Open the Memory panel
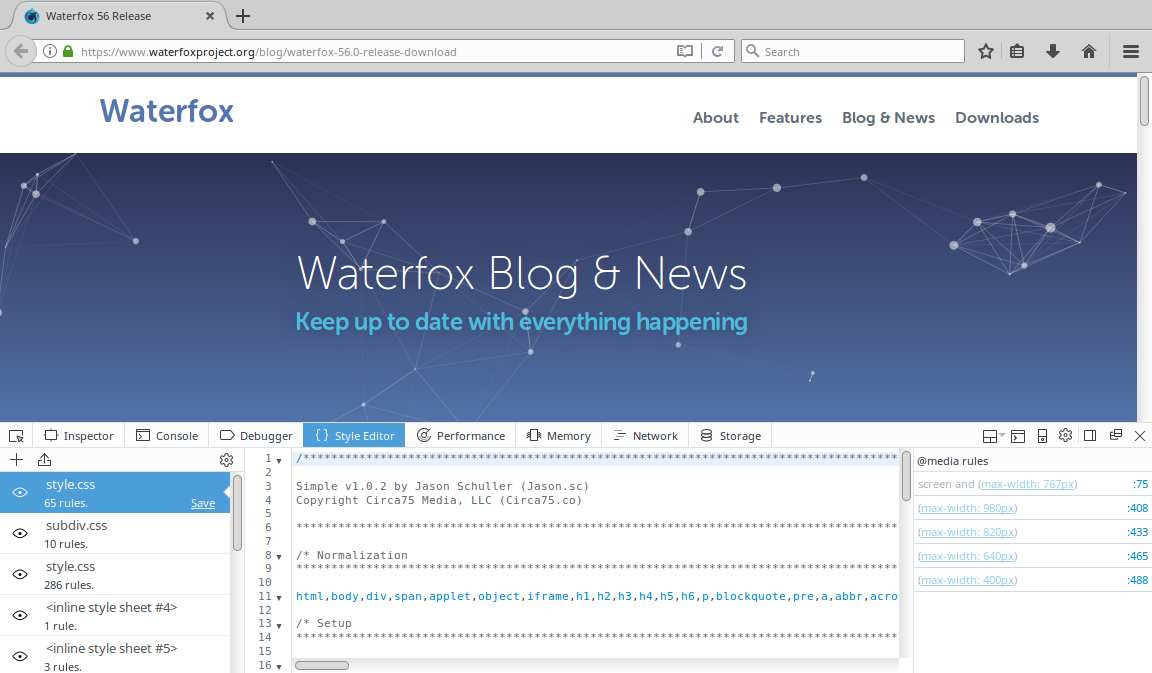Screen dimensions: 1152x673 pos(558,435)
